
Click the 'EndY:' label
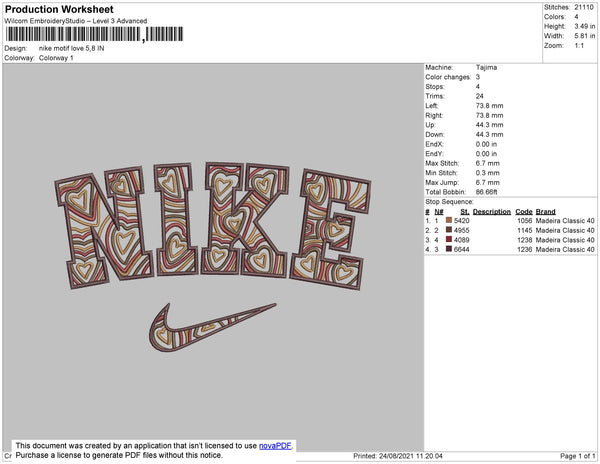[x=434, y=154]
